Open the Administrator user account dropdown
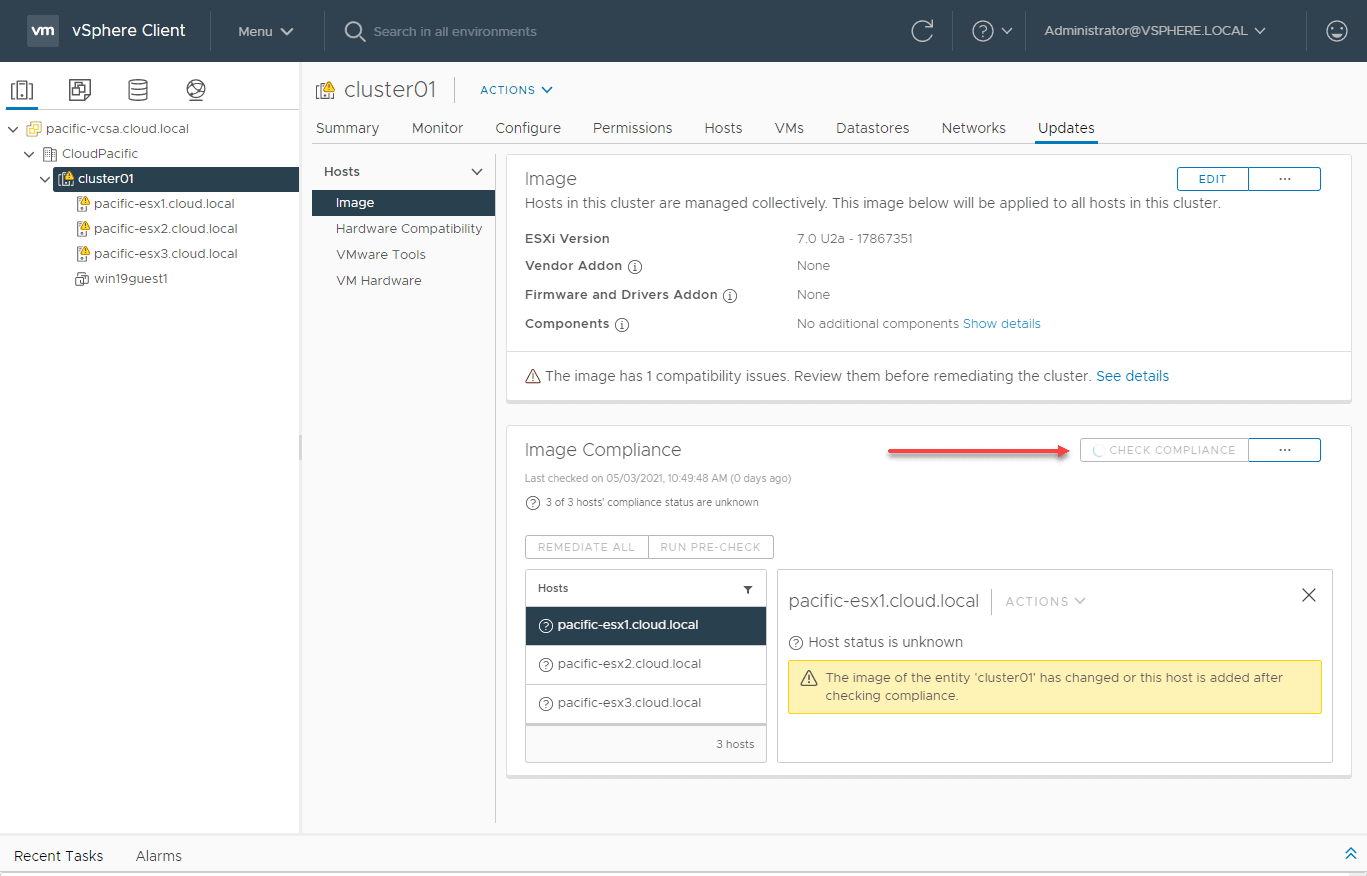Screen dimensions: 1367x876 point(1155,31)
